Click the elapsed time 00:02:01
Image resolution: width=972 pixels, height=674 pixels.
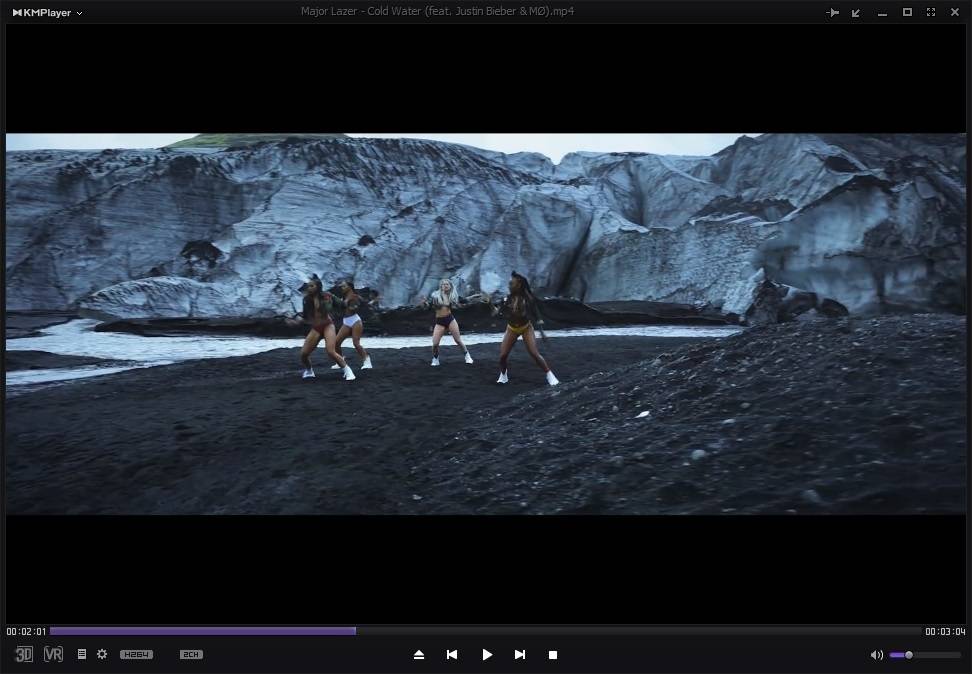[x=27, y=632]
